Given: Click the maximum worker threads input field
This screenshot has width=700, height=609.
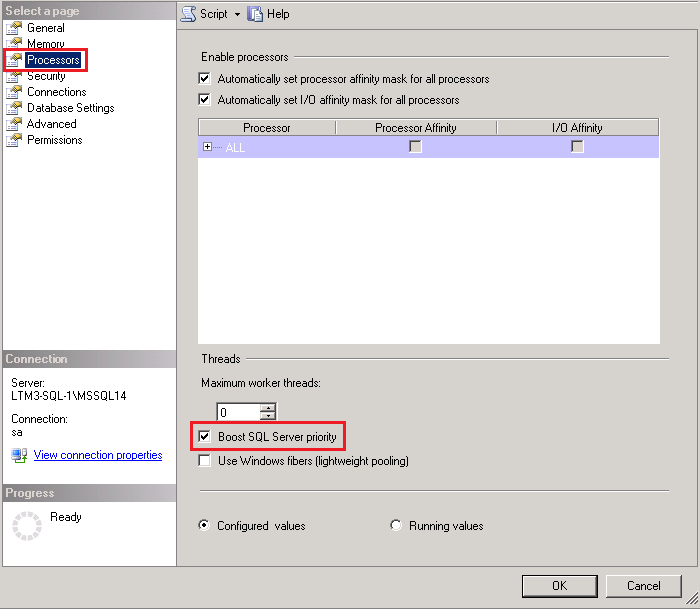Looking at the screenshot, I should (238, 412).
